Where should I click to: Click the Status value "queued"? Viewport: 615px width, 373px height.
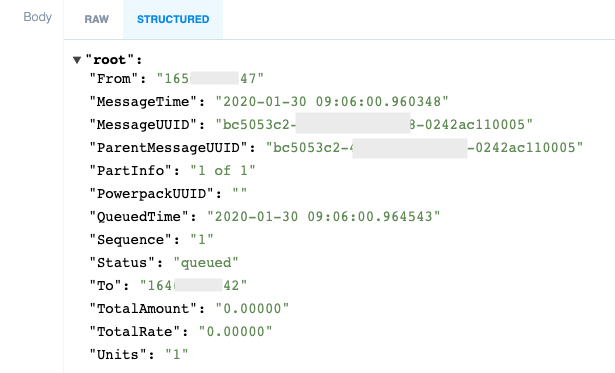[x=206, y=263]
